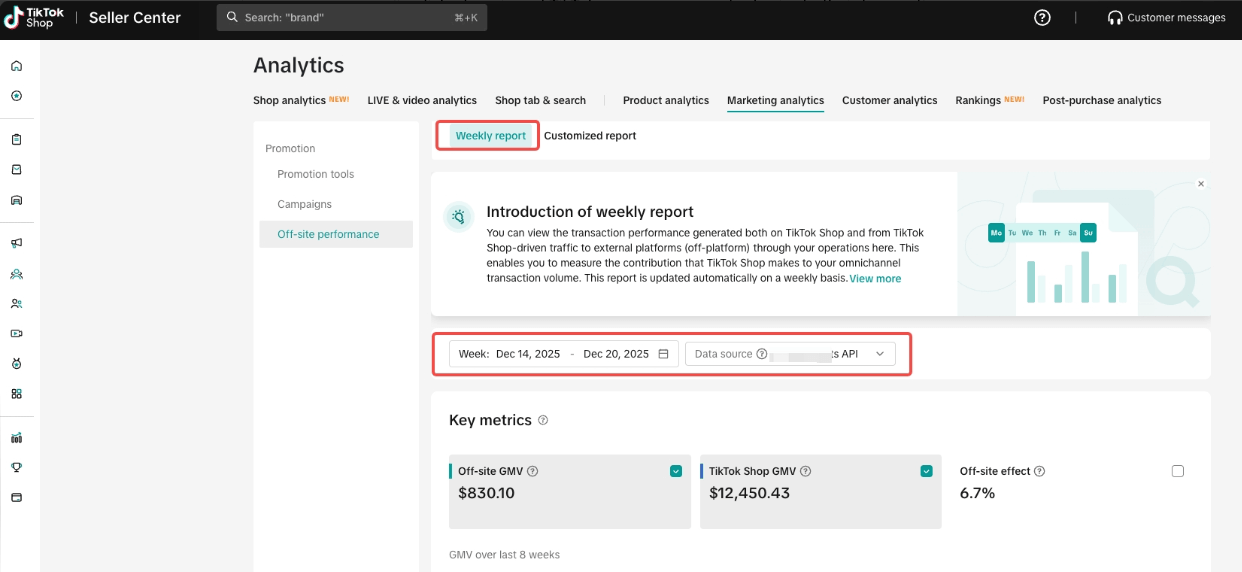Click the Off-site GMV $830.10 card

[570, 492]
